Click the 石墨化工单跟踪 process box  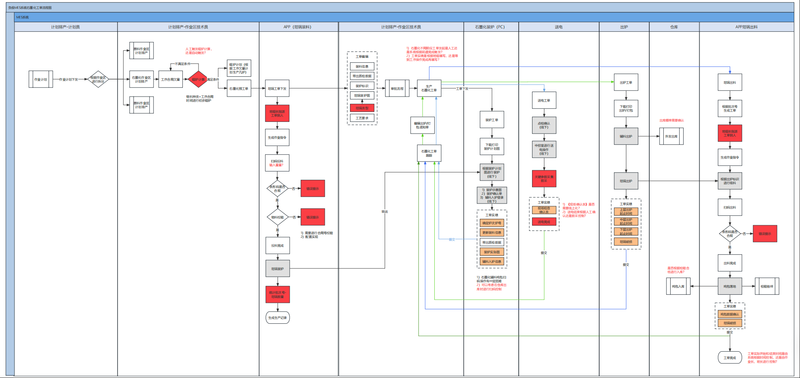click(429, 153)
